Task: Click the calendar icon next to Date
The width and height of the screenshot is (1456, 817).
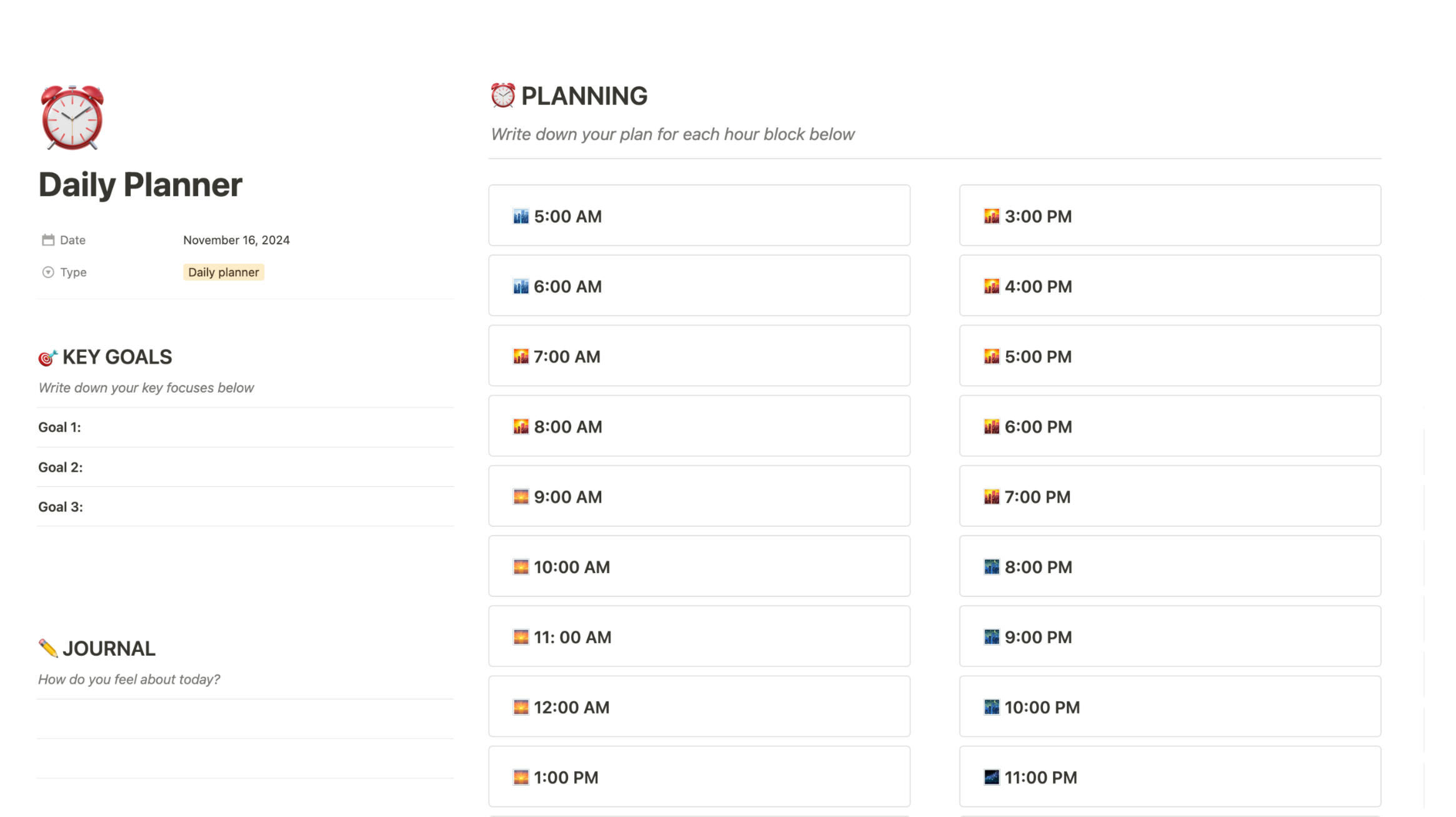Action: tap(48, 240)
